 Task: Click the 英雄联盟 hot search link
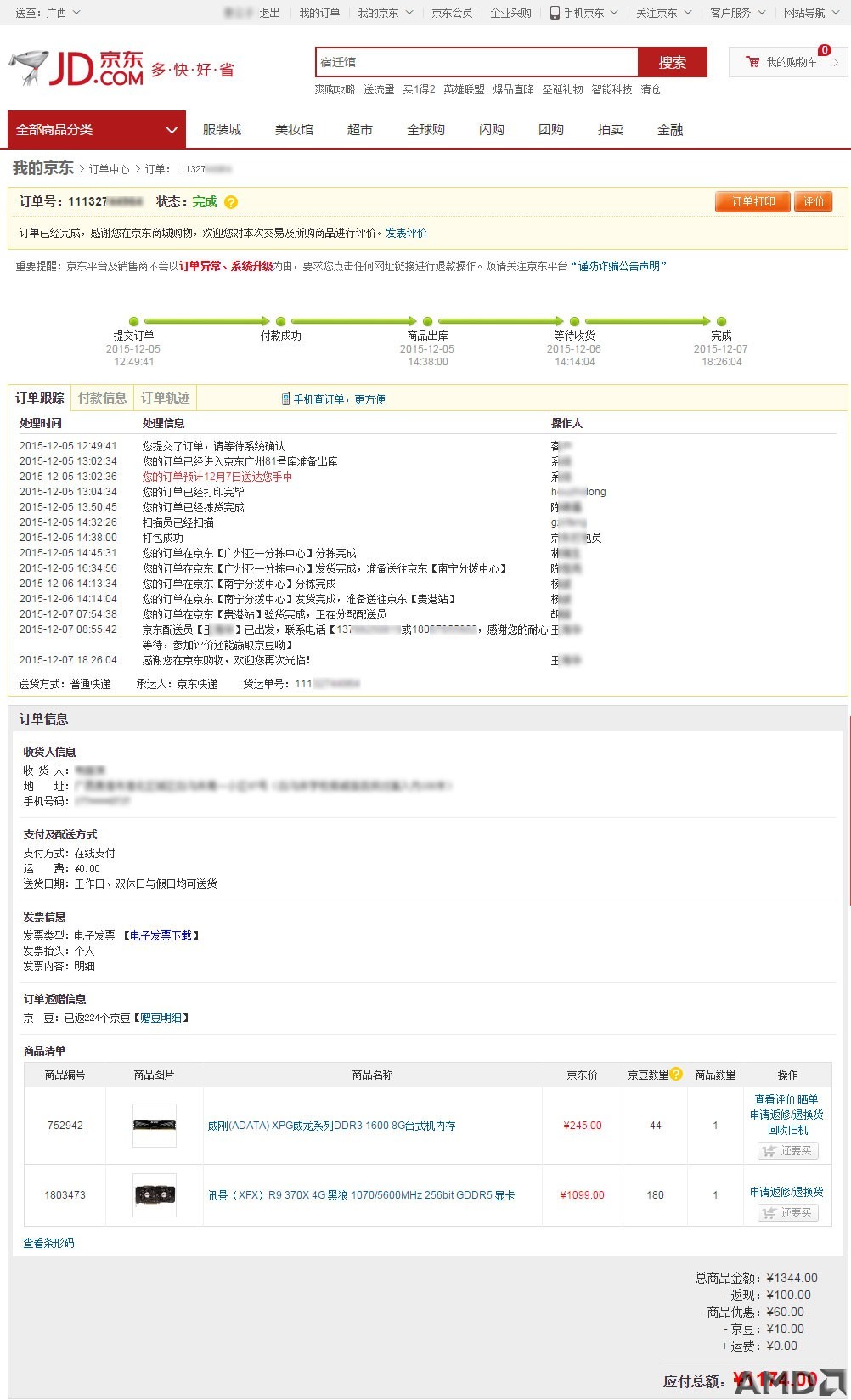pyautogui.click(x=464, y=89)
